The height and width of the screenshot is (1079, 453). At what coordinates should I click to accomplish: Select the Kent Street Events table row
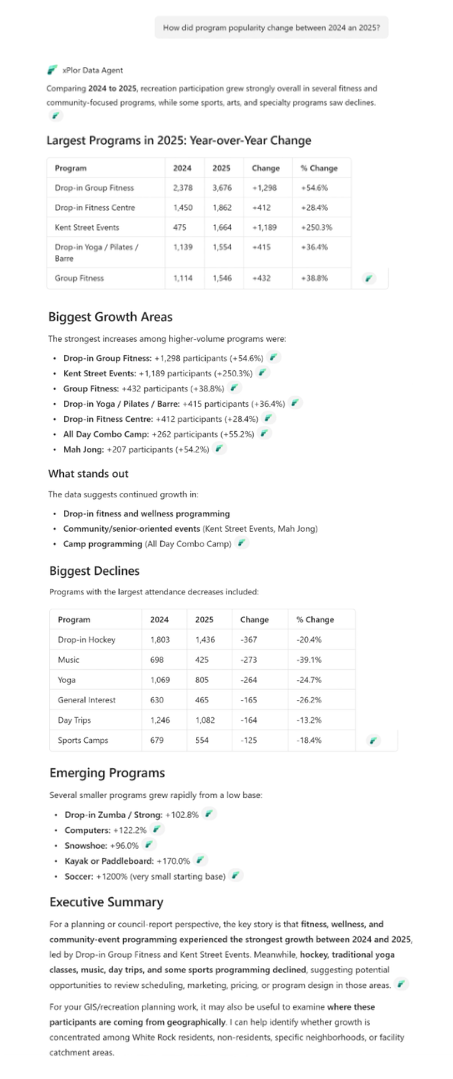click(x=199, y=227)
